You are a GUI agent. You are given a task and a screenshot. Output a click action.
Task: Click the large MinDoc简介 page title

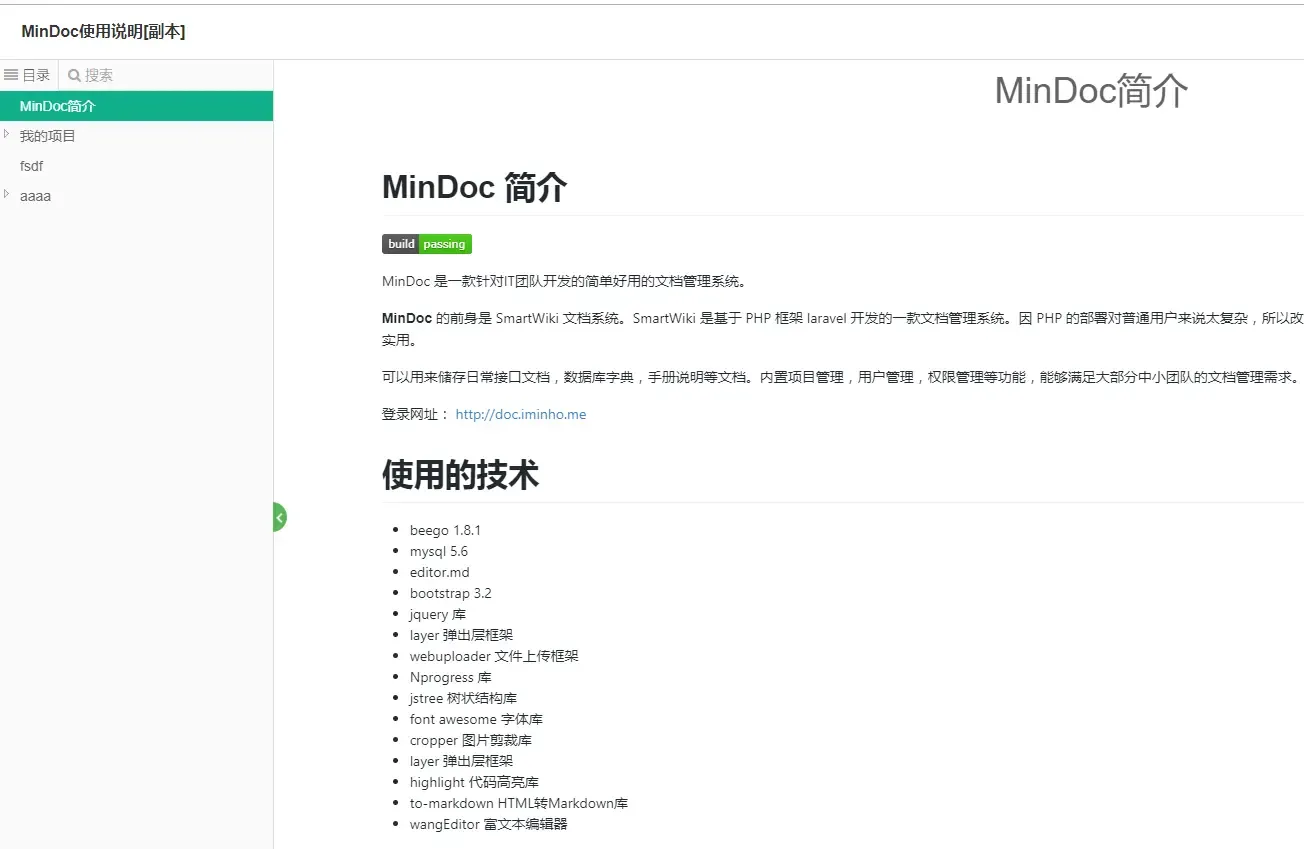point(1089,91)
